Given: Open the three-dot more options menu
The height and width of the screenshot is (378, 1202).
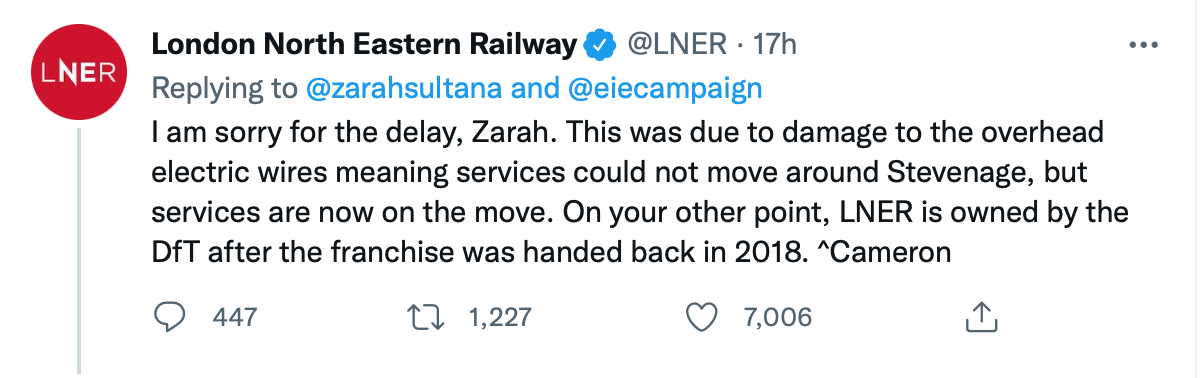Looking at the screenshot, I should click(x=1142, y=45).
